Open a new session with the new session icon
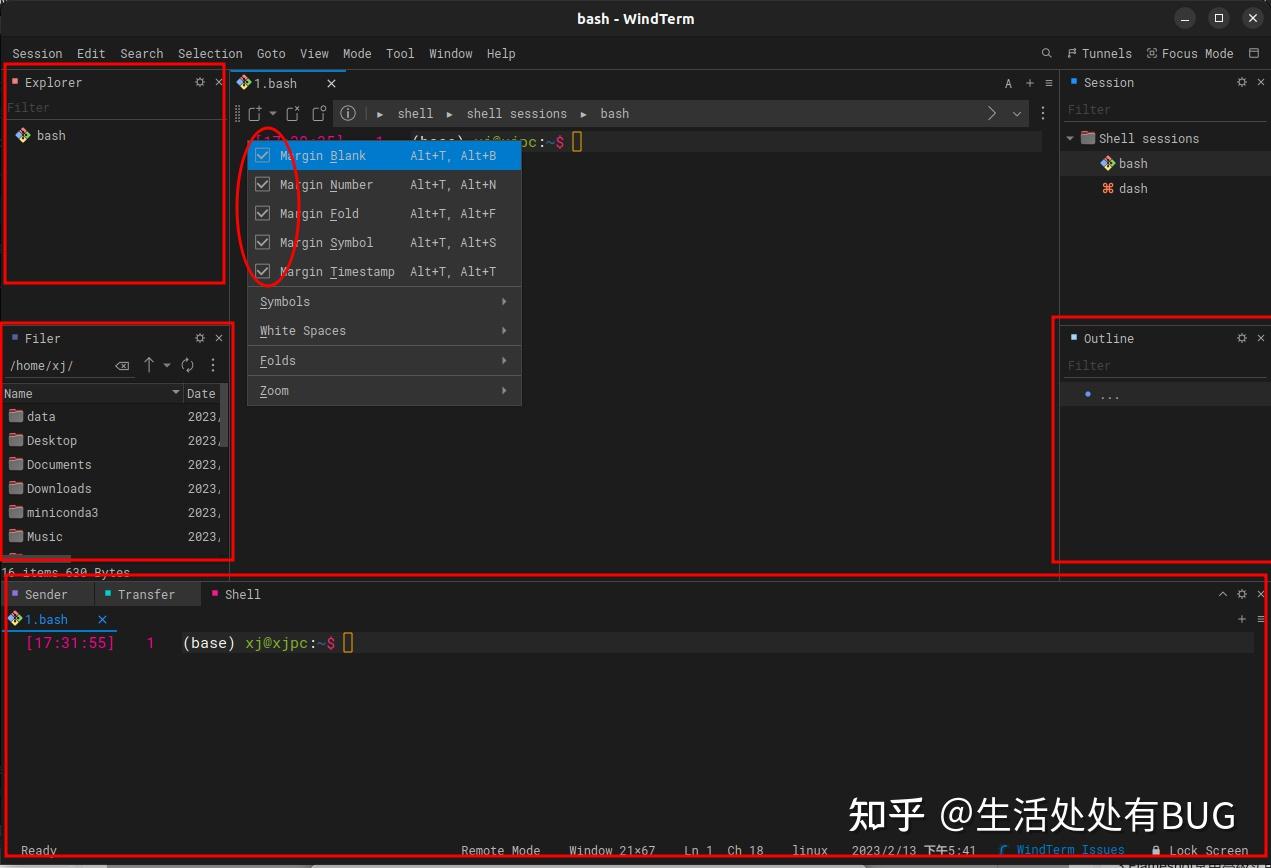This screenshot has width=1271, height=868. (x=253, y=113)
